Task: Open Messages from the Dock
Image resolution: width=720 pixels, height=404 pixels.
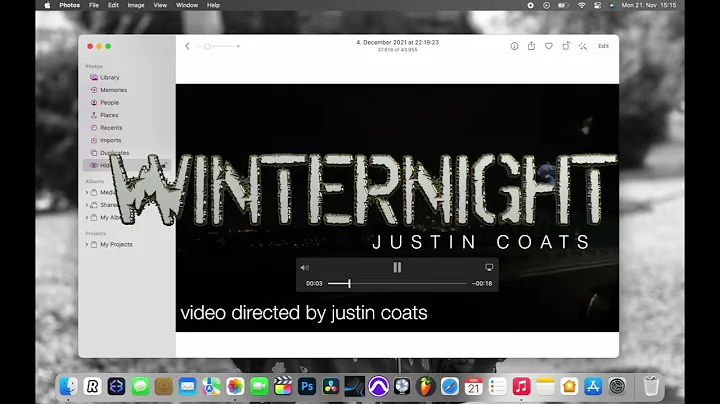Action: [x=140, y=386]
